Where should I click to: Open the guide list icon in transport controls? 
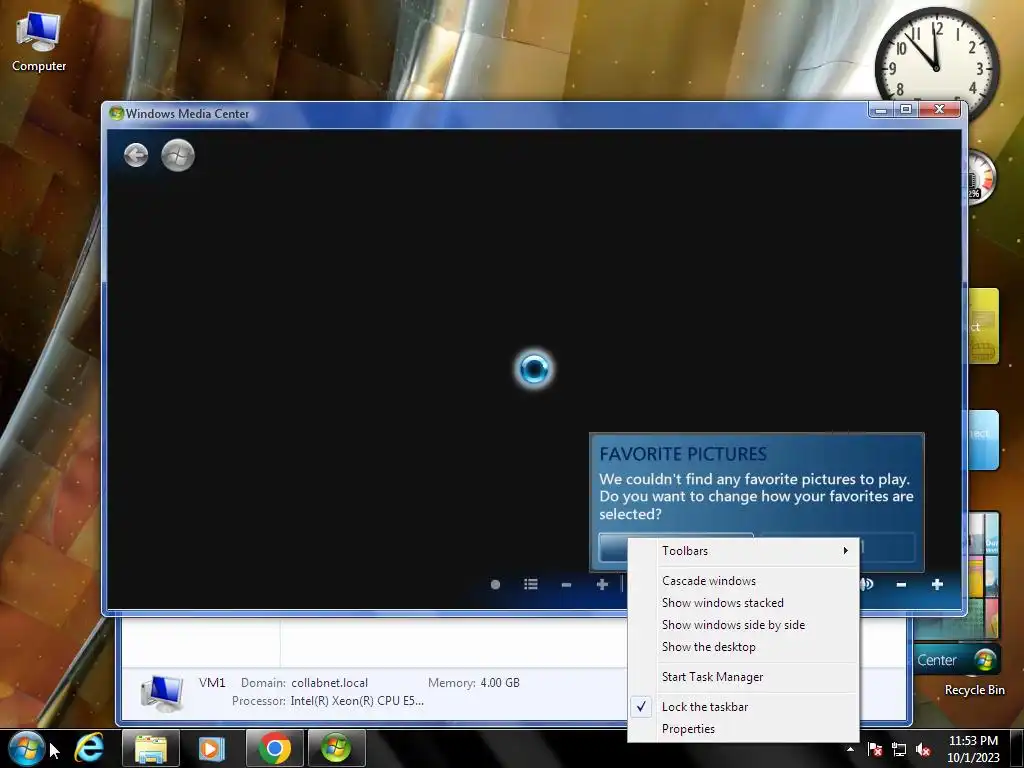(531, 584)
